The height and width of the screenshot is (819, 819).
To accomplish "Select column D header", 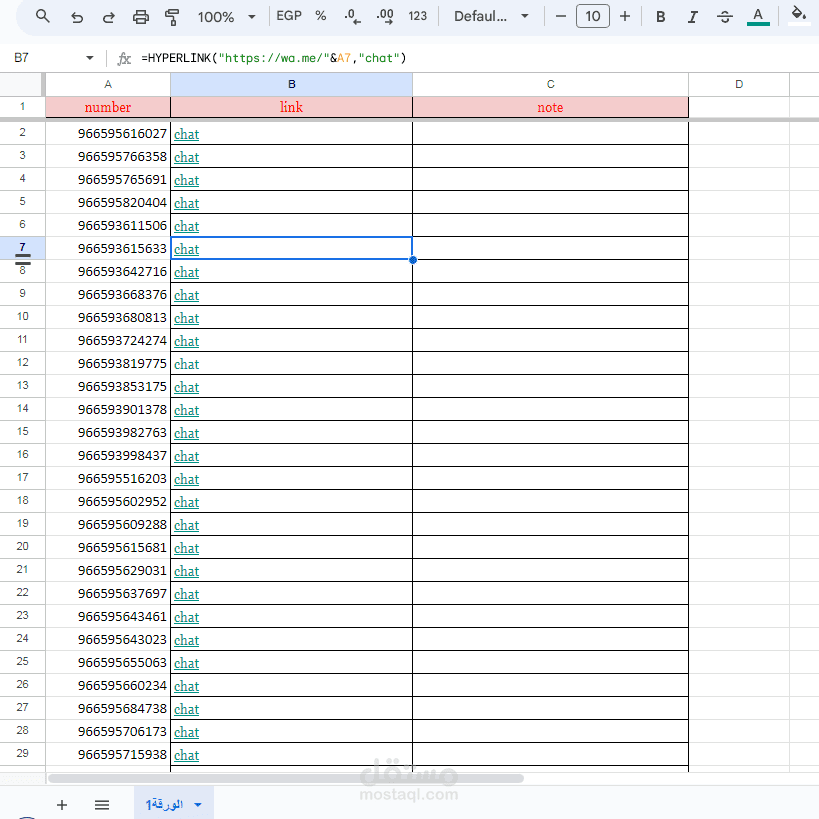I will tap(739, 84).
